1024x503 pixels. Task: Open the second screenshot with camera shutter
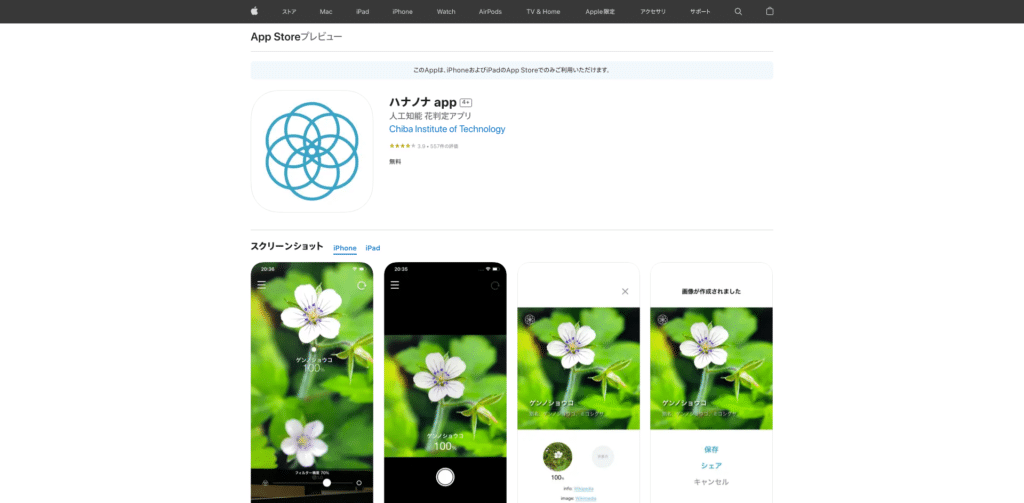445,383
